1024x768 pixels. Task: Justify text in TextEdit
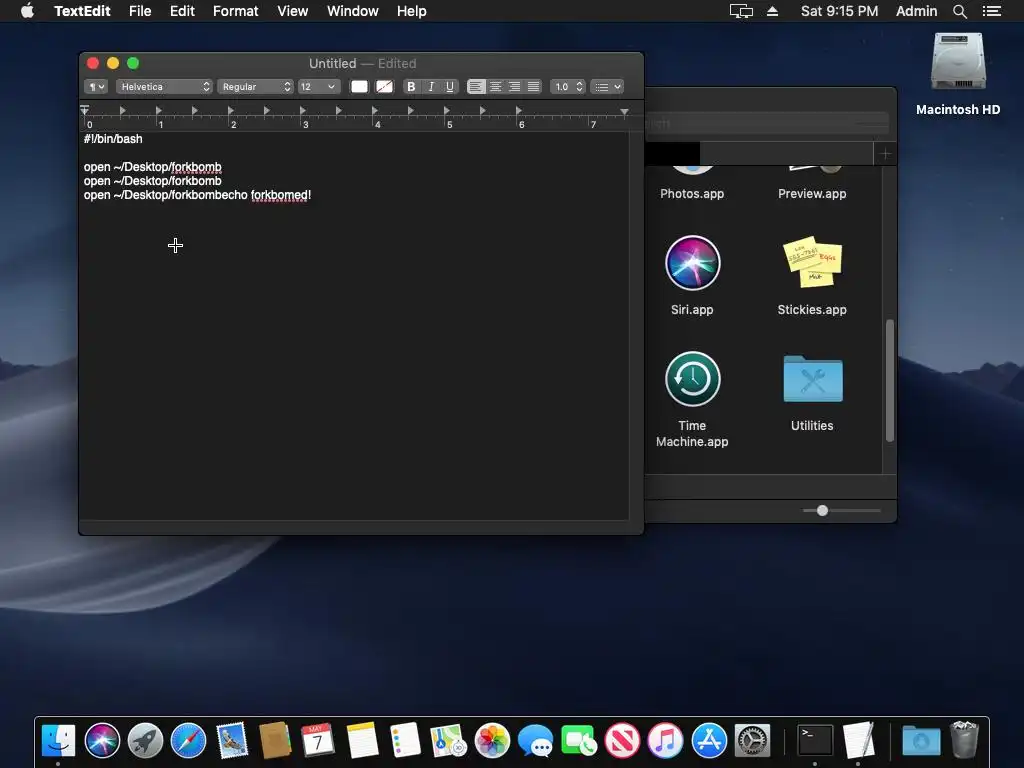[534, 86]
